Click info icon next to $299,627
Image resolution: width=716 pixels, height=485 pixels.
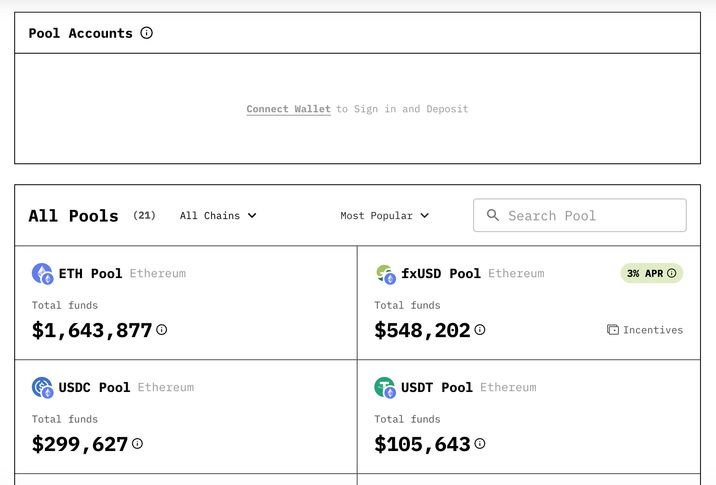pyautogui.click(x=138, y=444)
